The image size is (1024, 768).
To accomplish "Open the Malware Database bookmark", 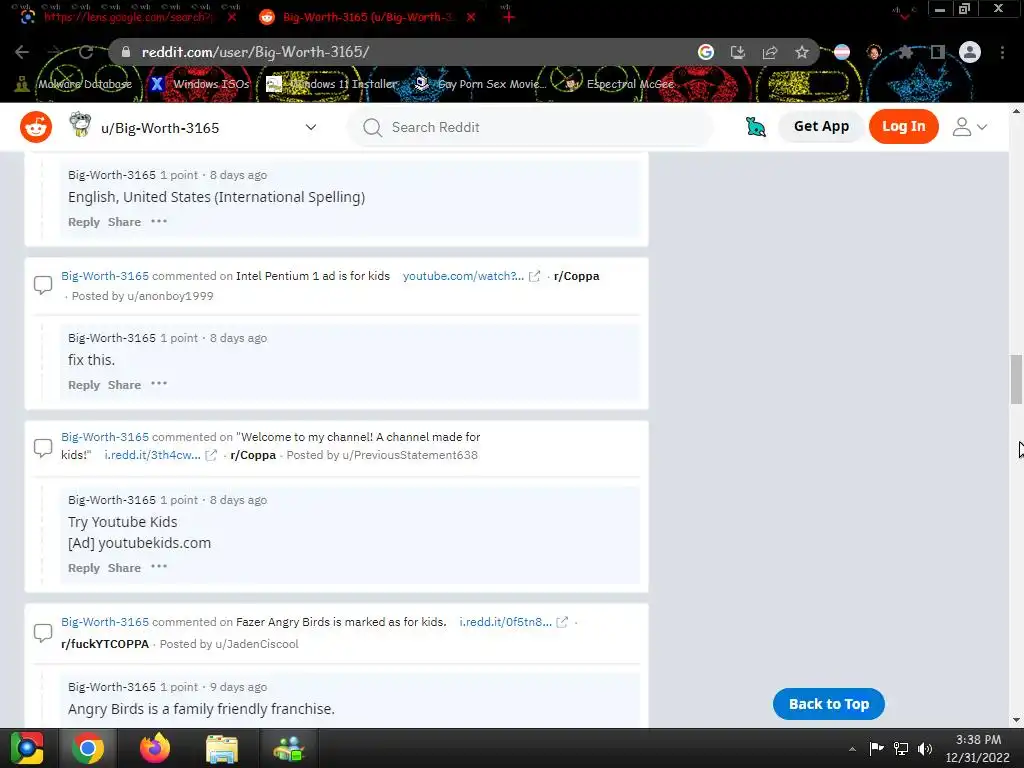I will [74, 84].
